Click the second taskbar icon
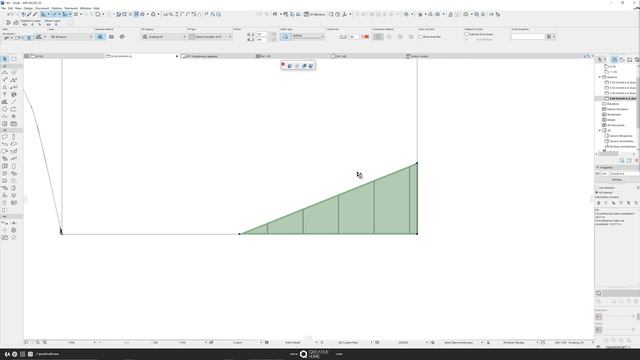Image resolution: width=640 pixels, height=360 pixels. (x=15, y=354)
